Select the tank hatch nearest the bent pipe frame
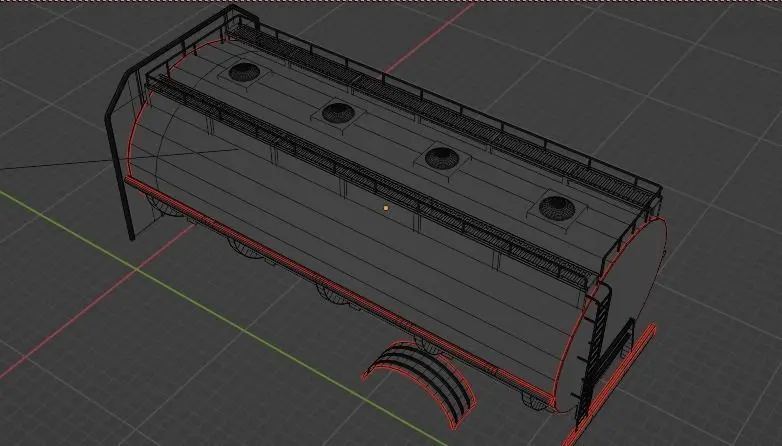Image resolution: width=782 pixels, height=446 pixels. [244, 72]
